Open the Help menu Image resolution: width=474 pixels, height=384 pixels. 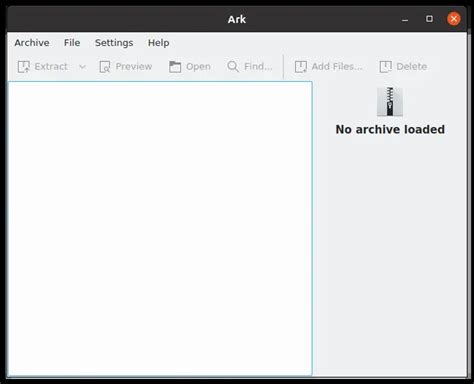(x=158, y=43)
